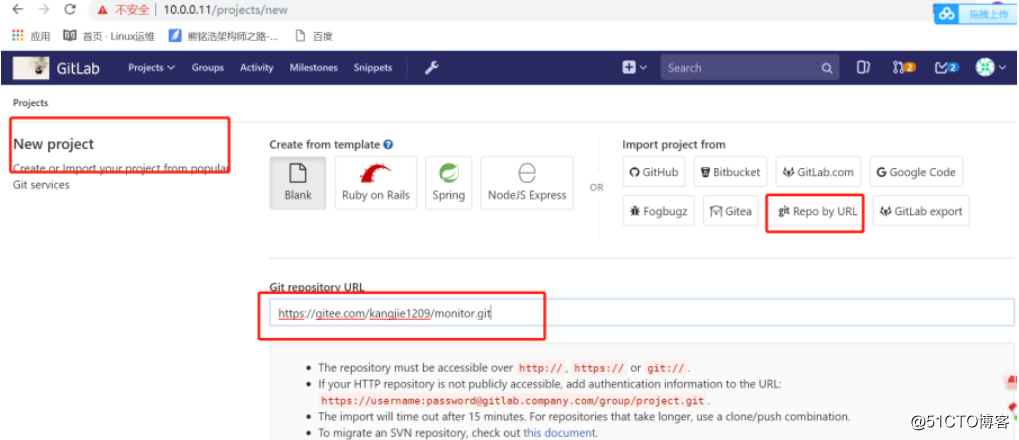Open the 首页 · Linux运维 bookmark
Screen dimensions: 1019x440
tap(109, 36)
